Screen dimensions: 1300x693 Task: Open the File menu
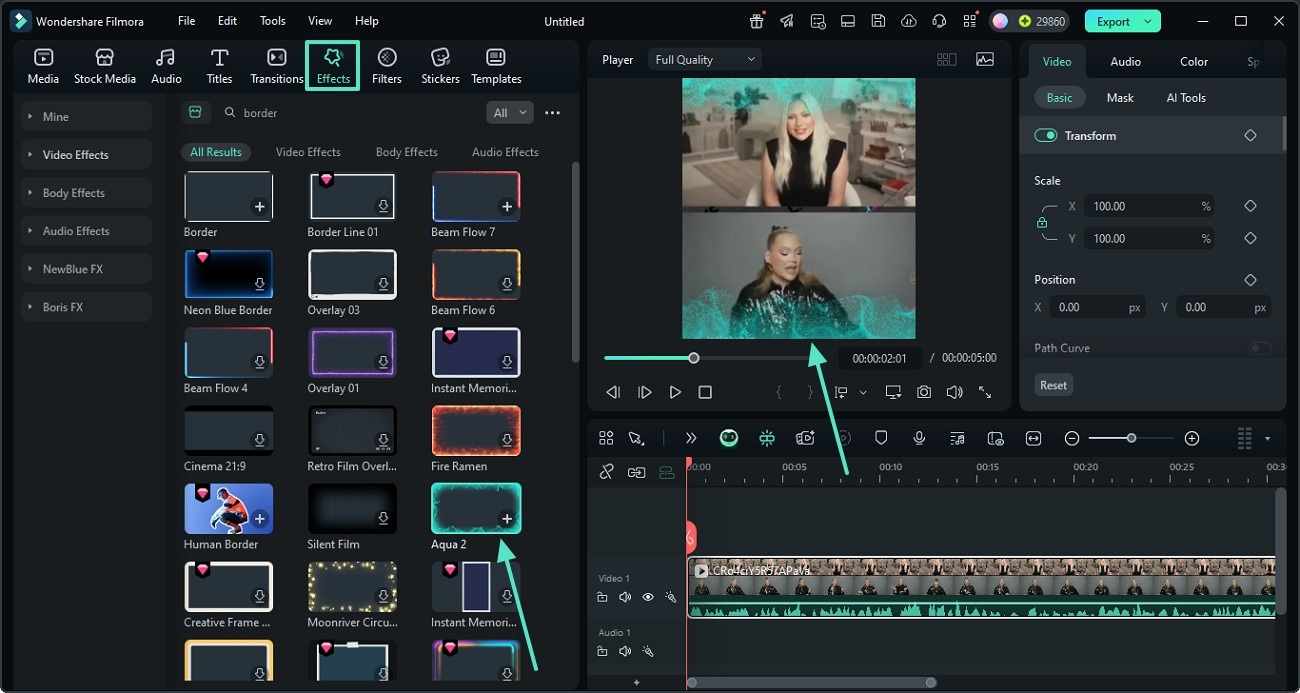point(186,21)
